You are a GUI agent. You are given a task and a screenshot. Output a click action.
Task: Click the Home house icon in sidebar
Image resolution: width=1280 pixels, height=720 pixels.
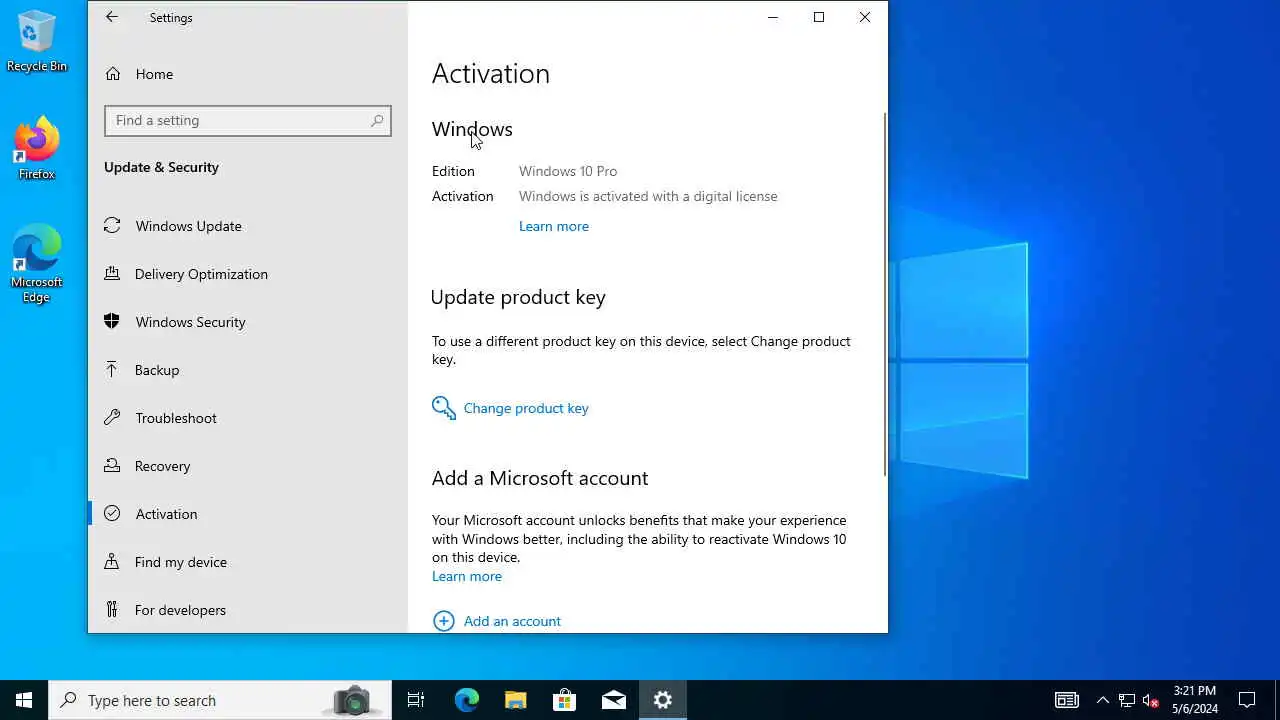[x=113, y=74]
